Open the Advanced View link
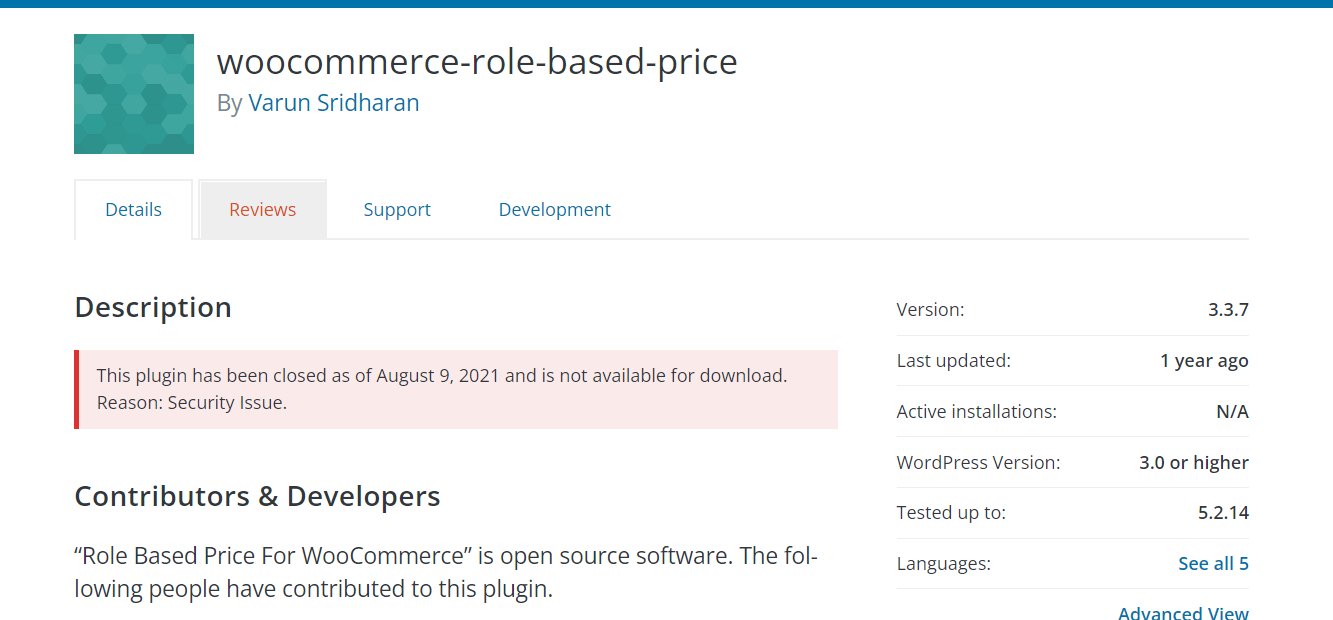This screenshot has width=1333, height=620. point(1183,613)
